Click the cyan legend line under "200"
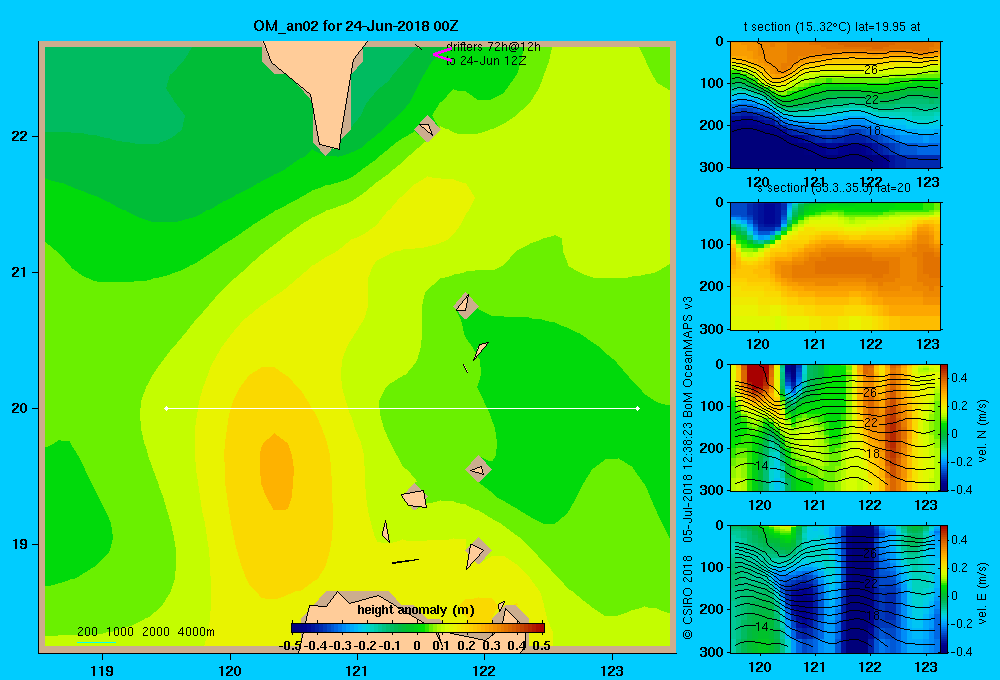 (96, 642)
